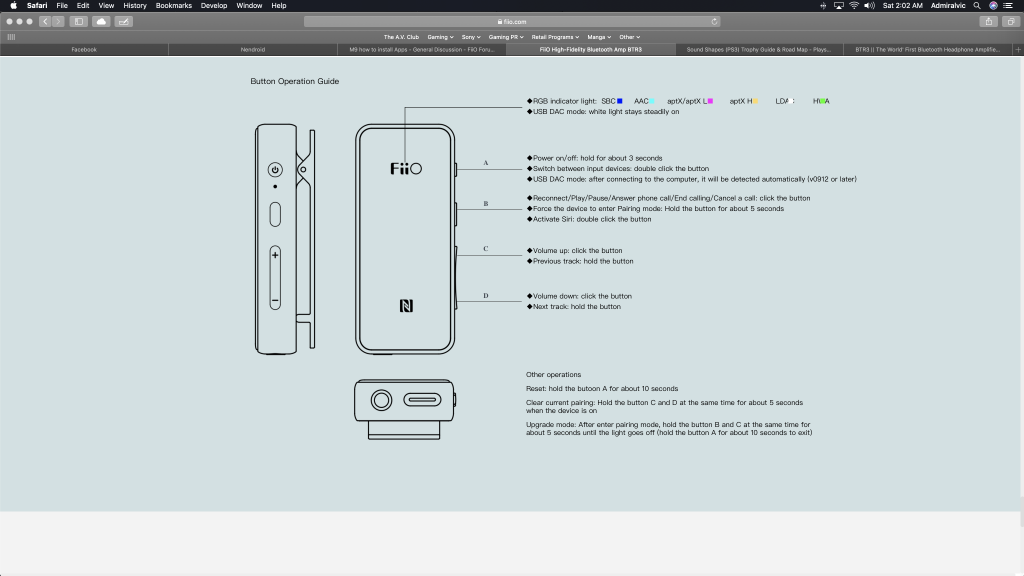This screenshot has height=576, width=1024.
Task: Click the minus volume symbol on diagram
Action: (x=275, y=301)
